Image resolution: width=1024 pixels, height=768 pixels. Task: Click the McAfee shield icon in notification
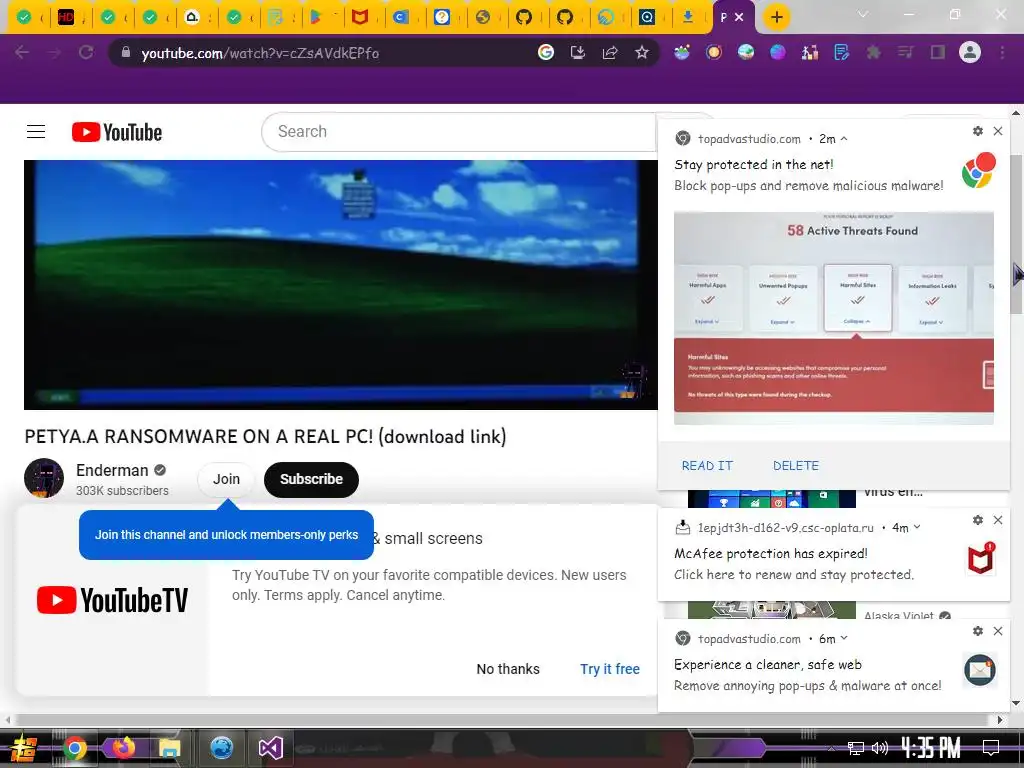coord(980,560)
